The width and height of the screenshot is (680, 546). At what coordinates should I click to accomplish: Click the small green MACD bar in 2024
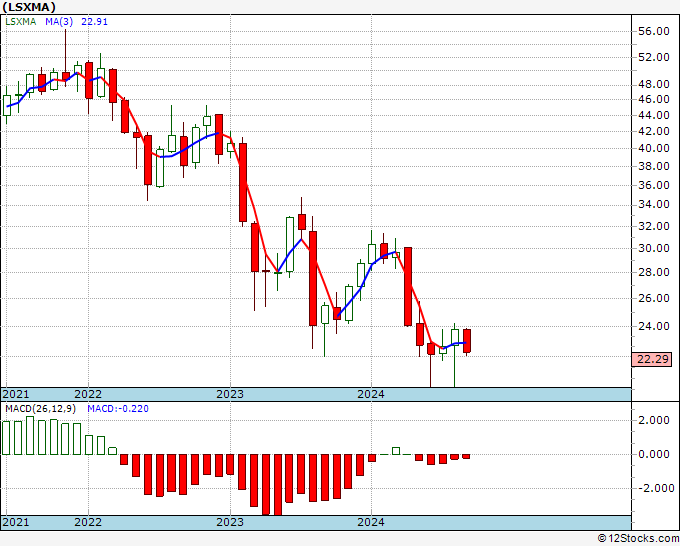(x=396, y=451)
